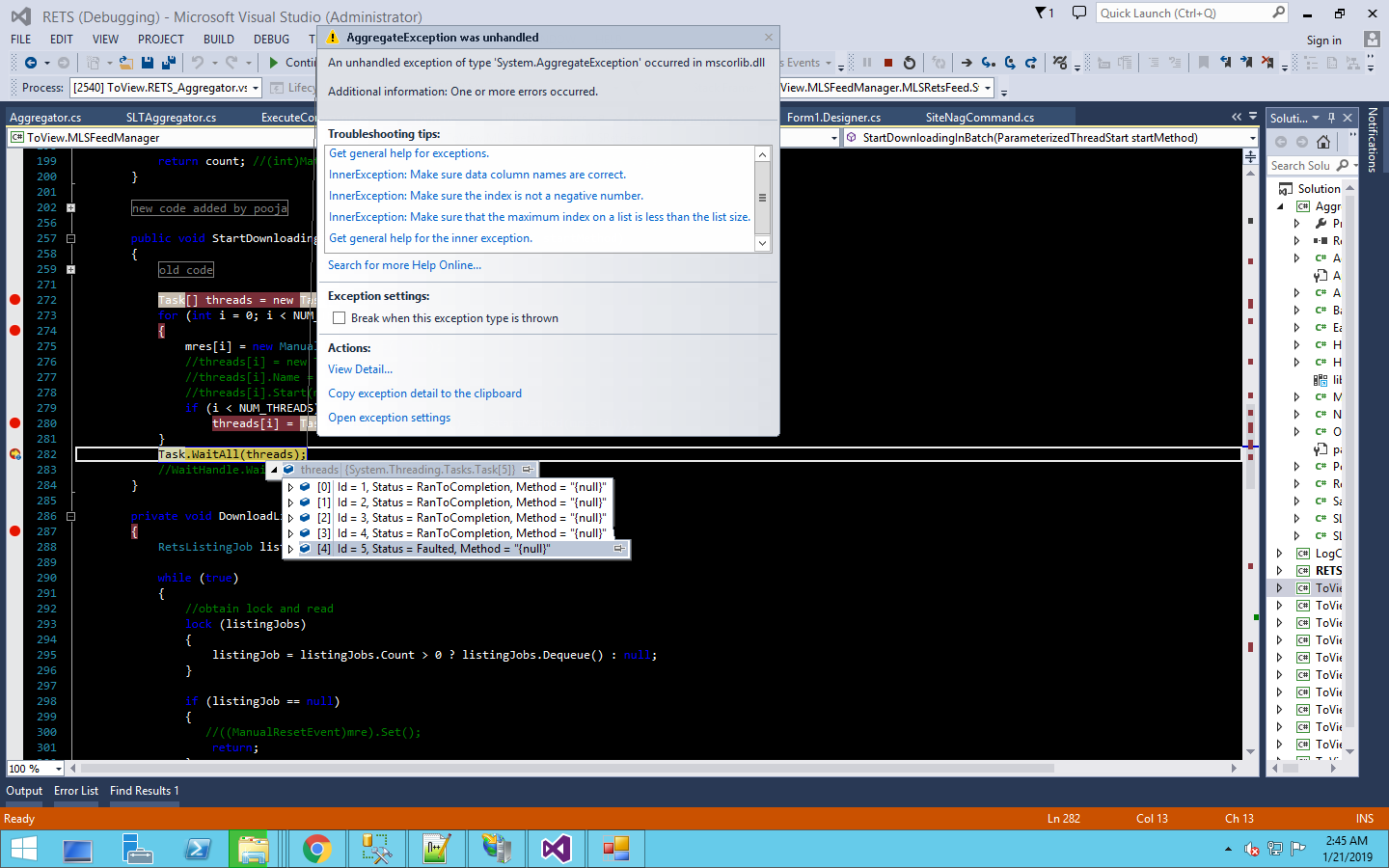
Task: Click the Quick Launch search box
Action: [1184, 14]
